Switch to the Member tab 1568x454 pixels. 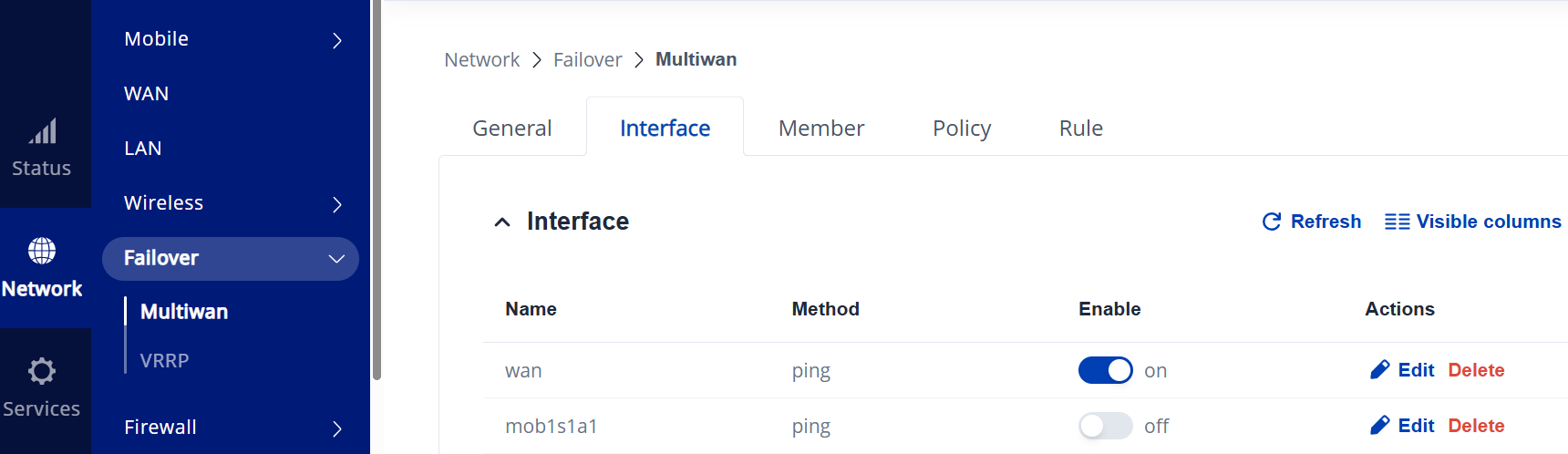821,129
